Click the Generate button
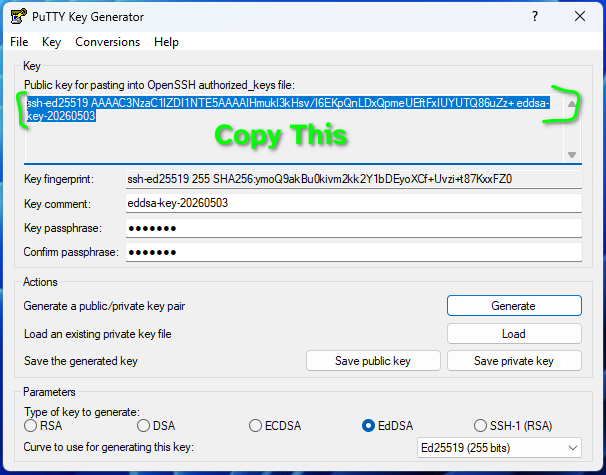 coord(514,306)
